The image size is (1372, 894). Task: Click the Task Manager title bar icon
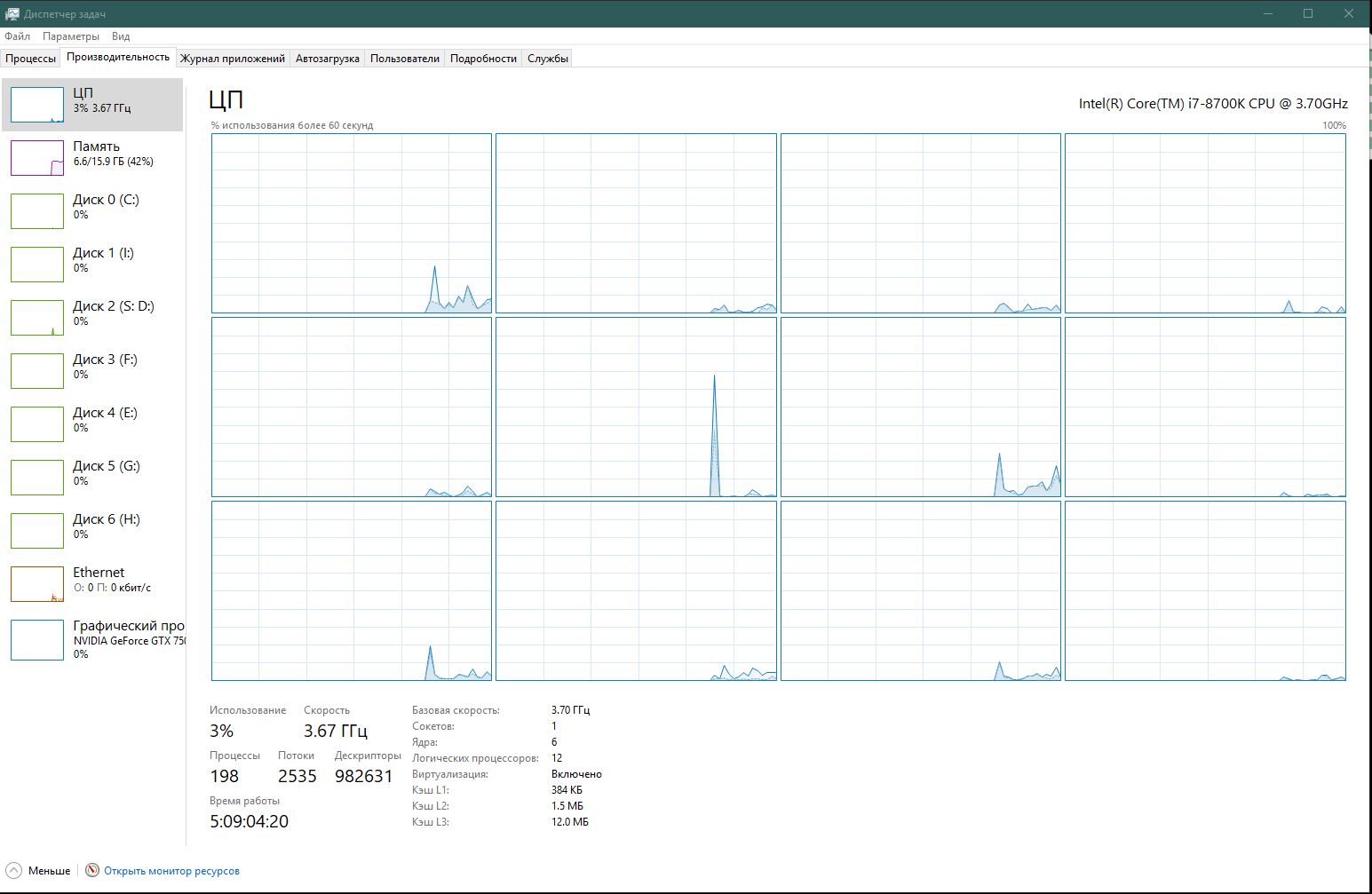point(12,13)
